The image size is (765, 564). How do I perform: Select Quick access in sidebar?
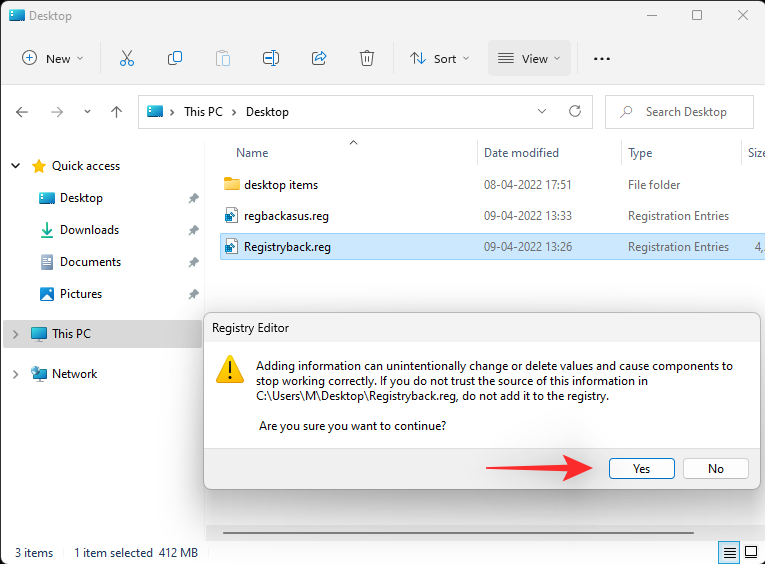(x=86, y=166)
